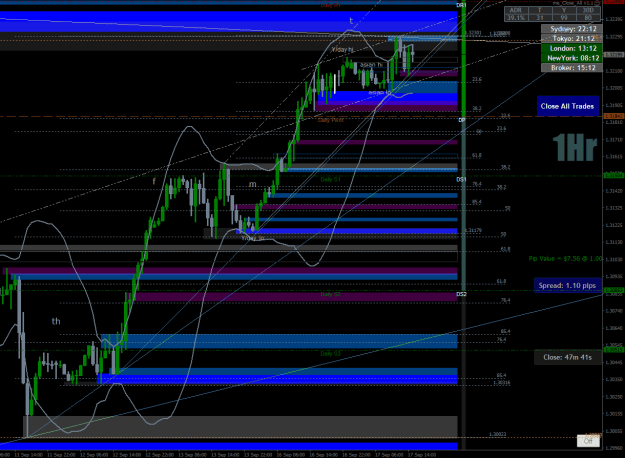Click the 12 Sep 22:00 time label
This screenshot has width=625, height=458.
point(159,454)
